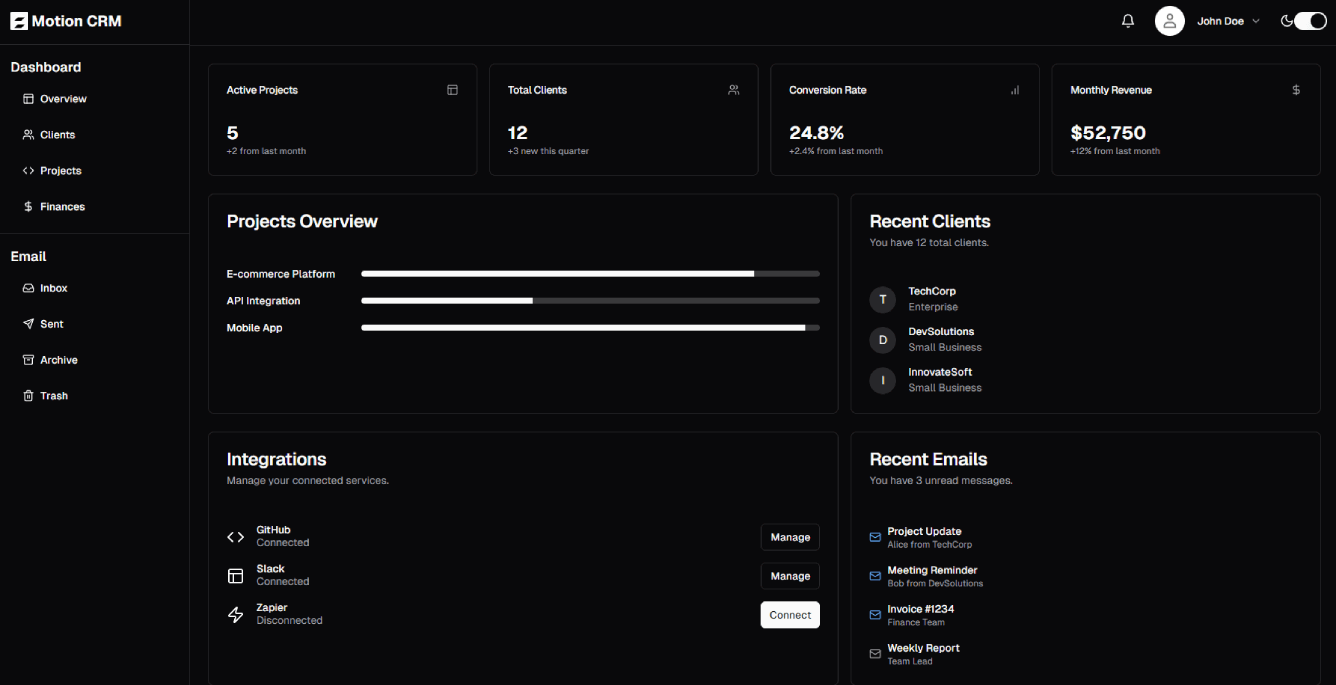Click the Zapier lightning icon
The height and width of the screenshot is (685, 1336).
pos(235,613)
